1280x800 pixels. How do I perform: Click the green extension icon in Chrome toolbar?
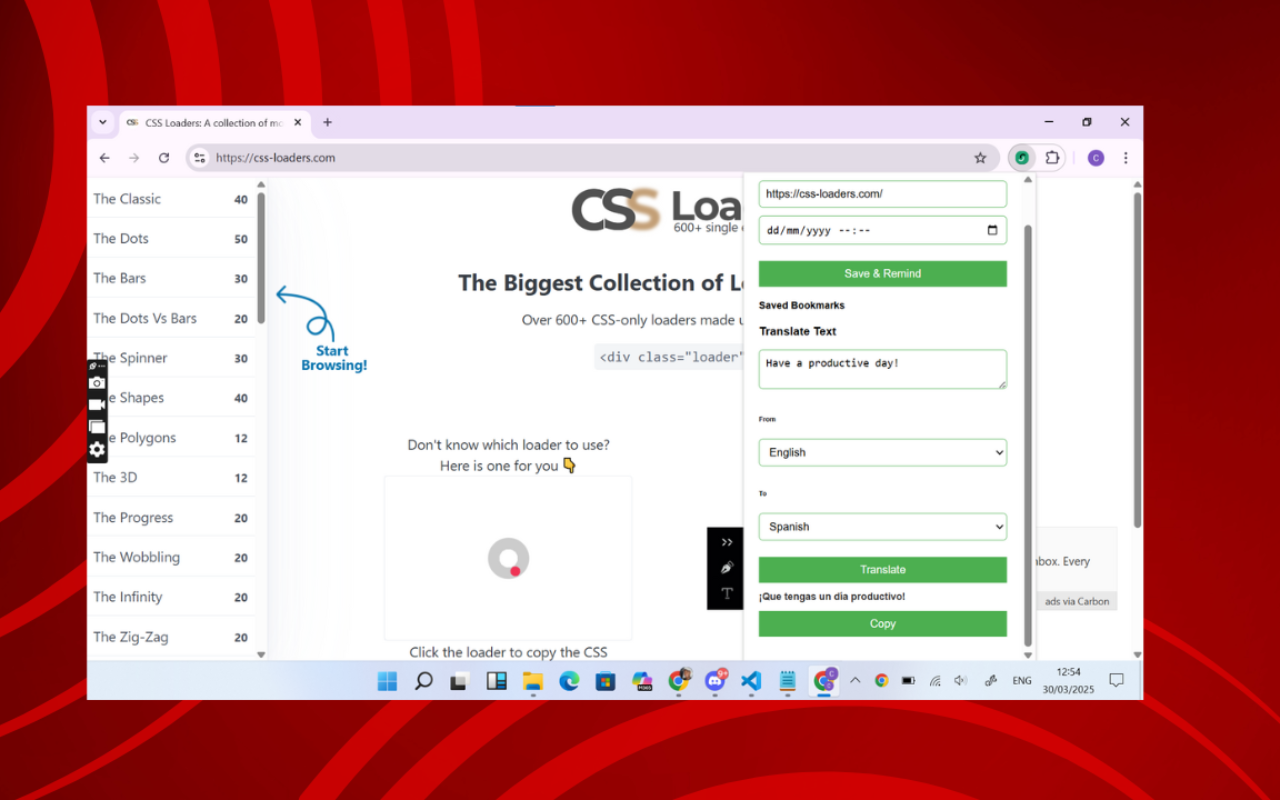click(1021, 158)
